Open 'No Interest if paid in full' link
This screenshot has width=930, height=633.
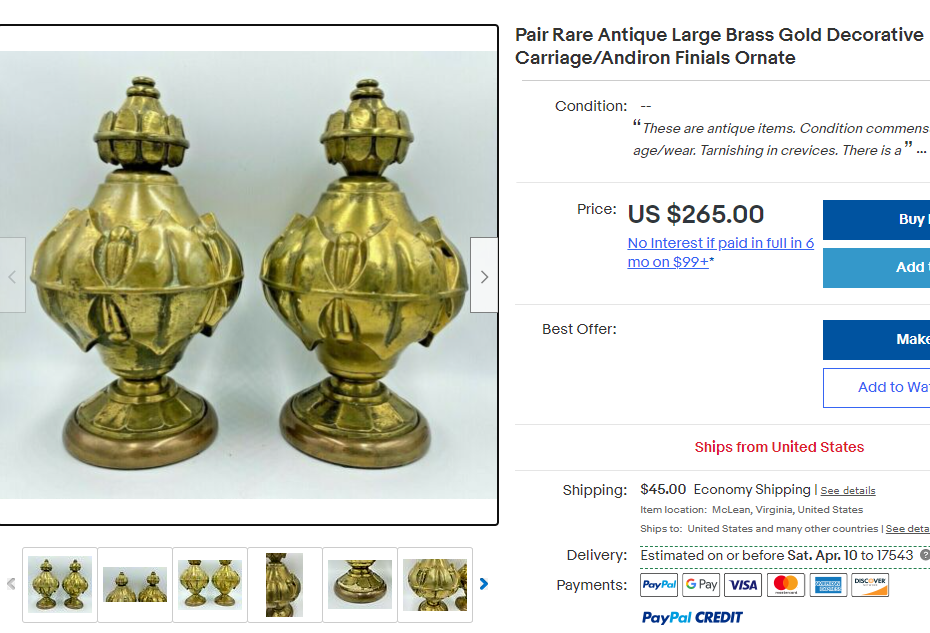click(721, 252)
